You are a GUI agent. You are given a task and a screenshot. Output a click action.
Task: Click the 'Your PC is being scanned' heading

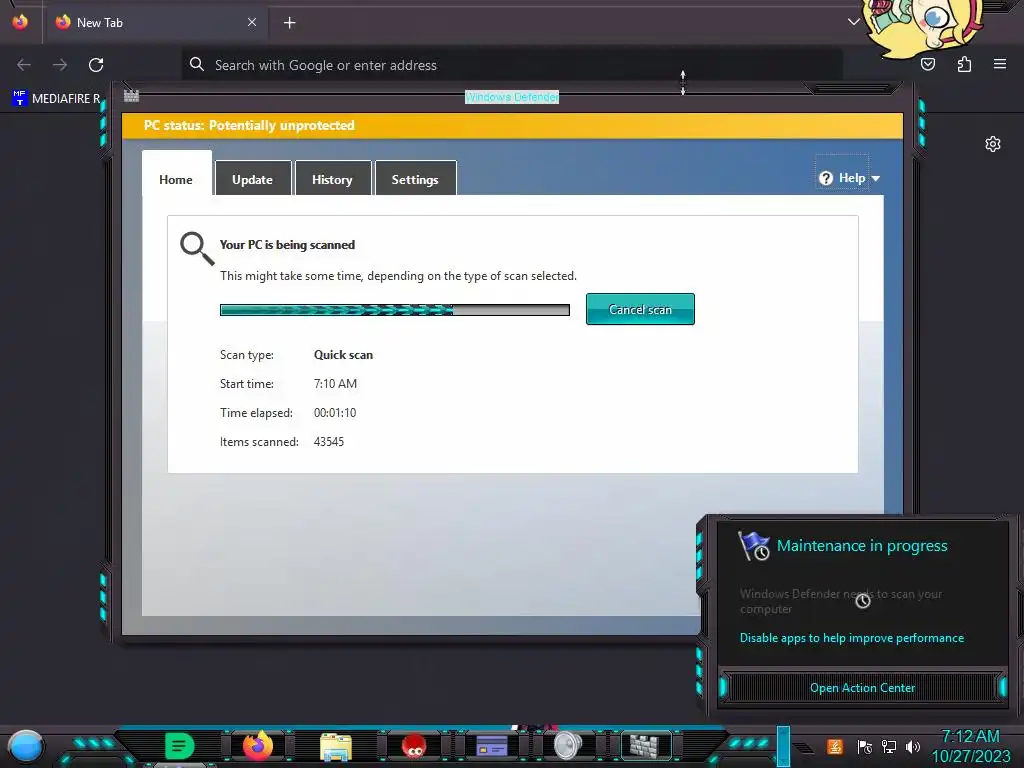287,245
